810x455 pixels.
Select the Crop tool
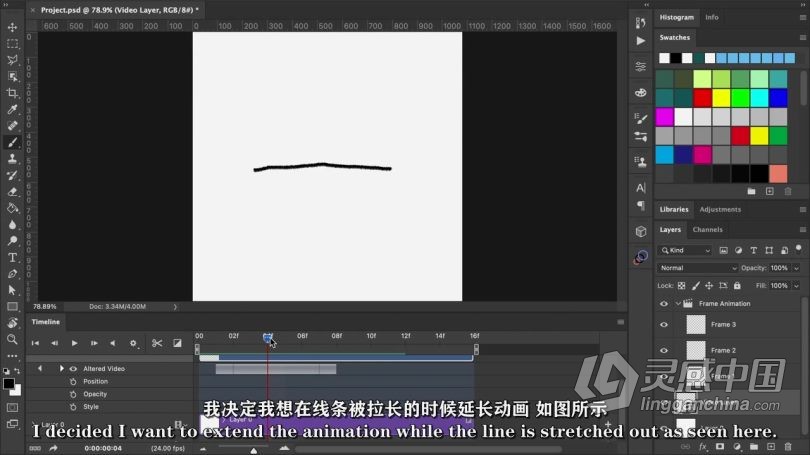[12, 93]
